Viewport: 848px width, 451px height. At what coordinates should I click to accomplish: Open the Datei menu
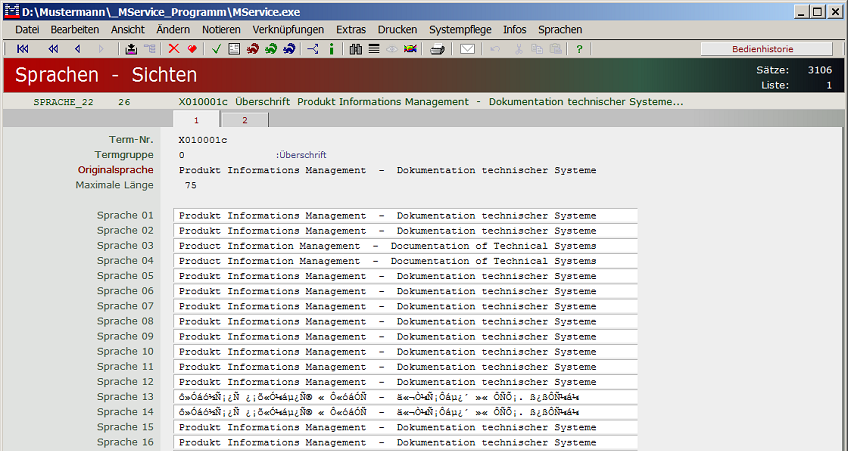[27, 30]
